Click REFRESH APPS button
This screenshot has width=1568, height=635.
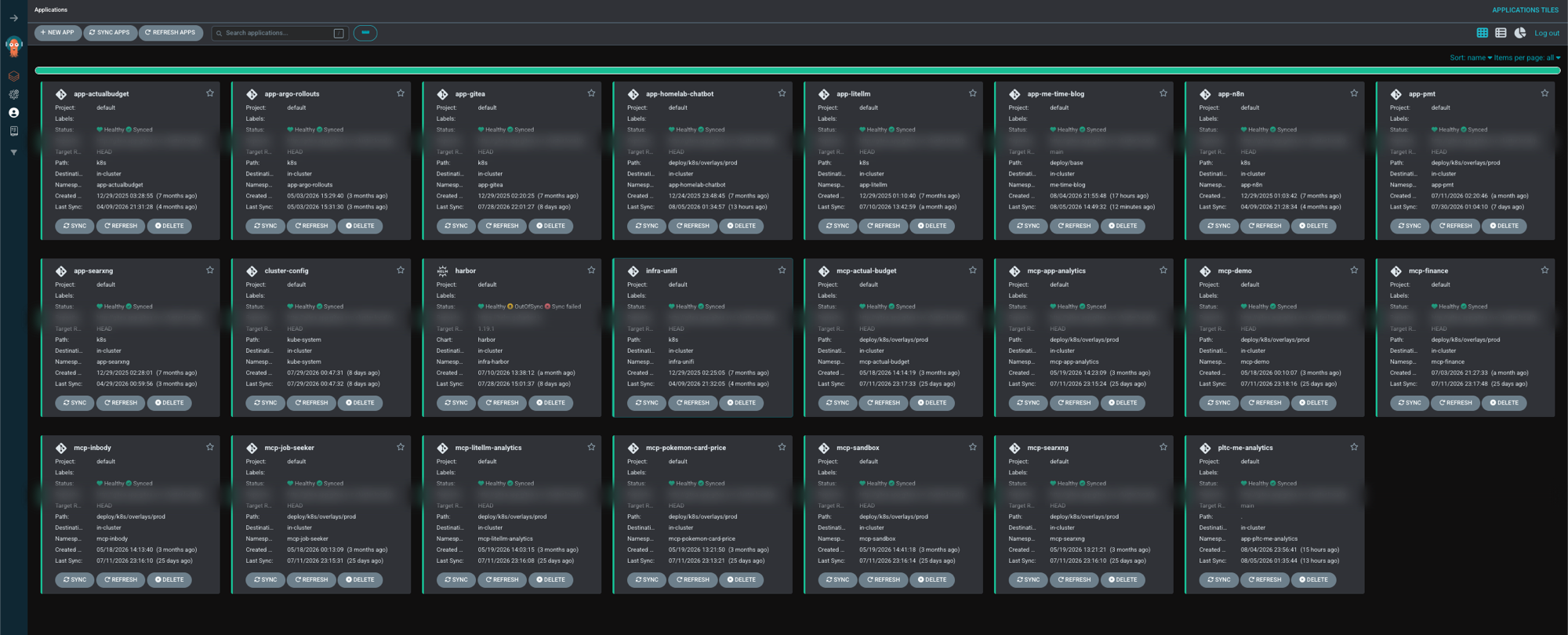pyautogui.click(x=170, y=33)
